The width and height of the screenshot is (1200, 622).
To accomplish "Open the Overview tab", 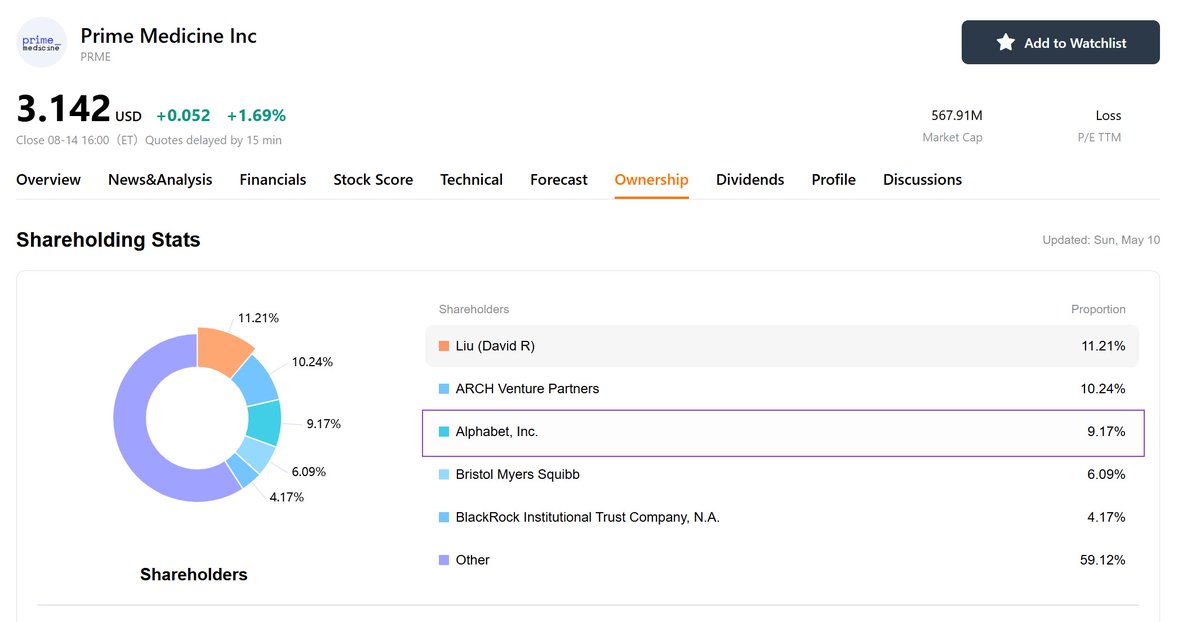I will tap(49, 180).
